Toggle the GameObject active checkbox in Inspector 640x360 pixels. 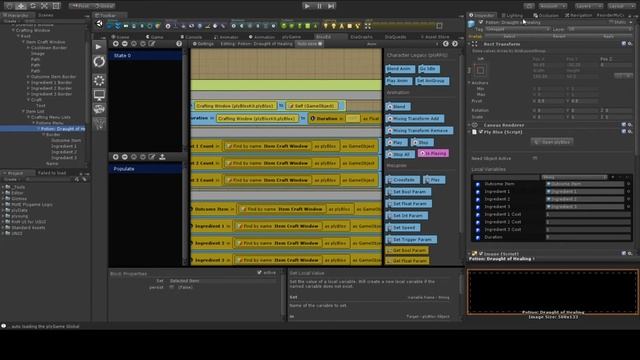coord(481,22)
